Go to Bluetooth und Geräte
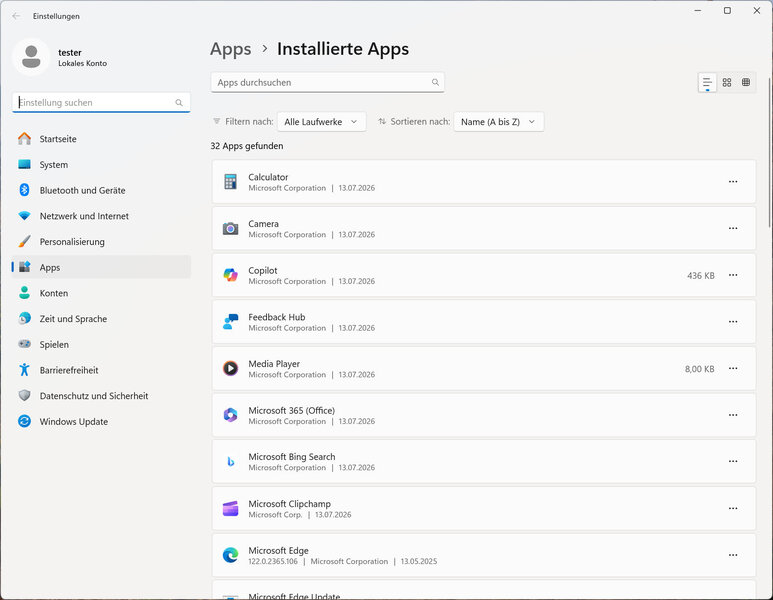The image size is (773, 600). (x=101, y=190)
